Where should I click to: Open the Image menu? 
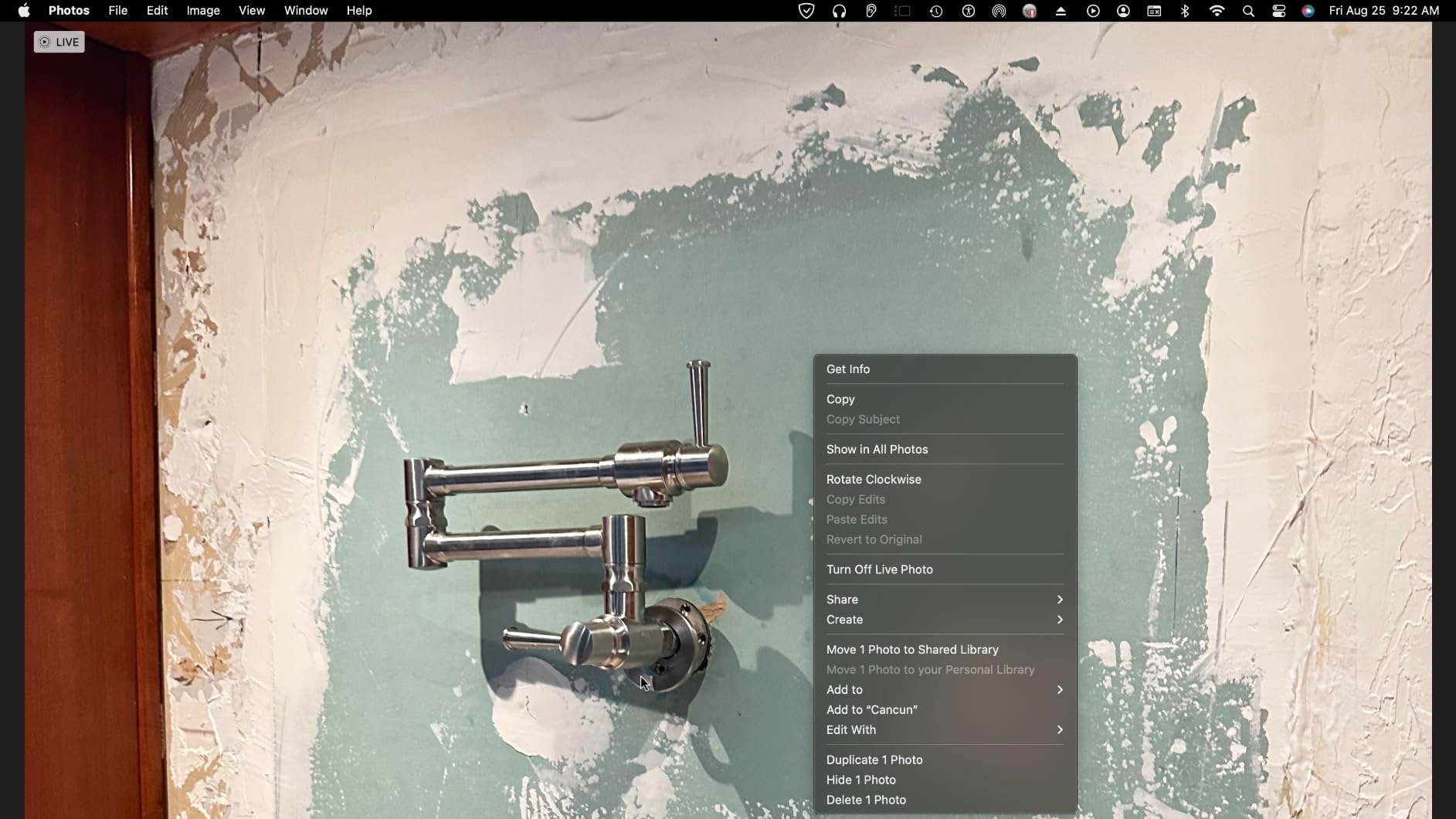(203, 11)
